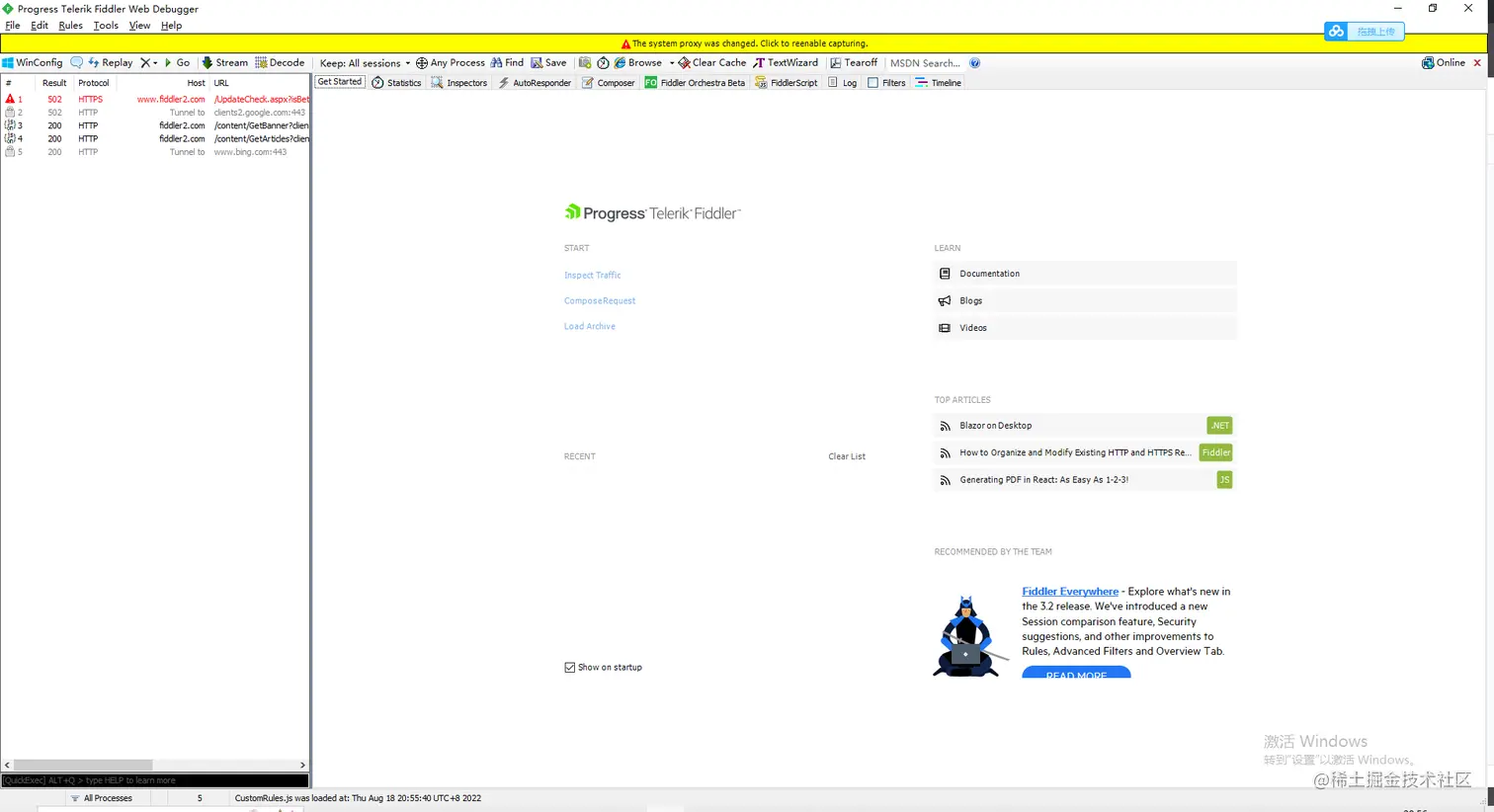Open the Organize and Modify HTTP article

click(1084, 452)
